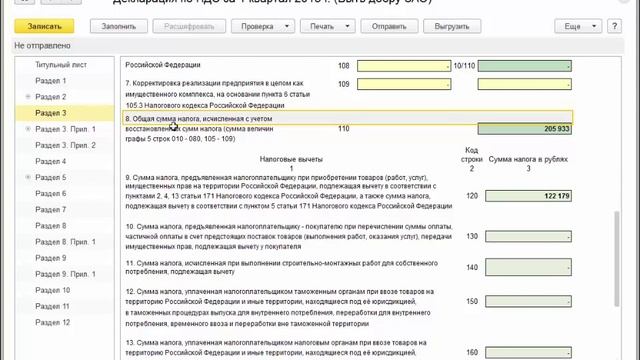Select Раздел 7 in the section list
The image size is (640, 360).
tap(51, 209)
